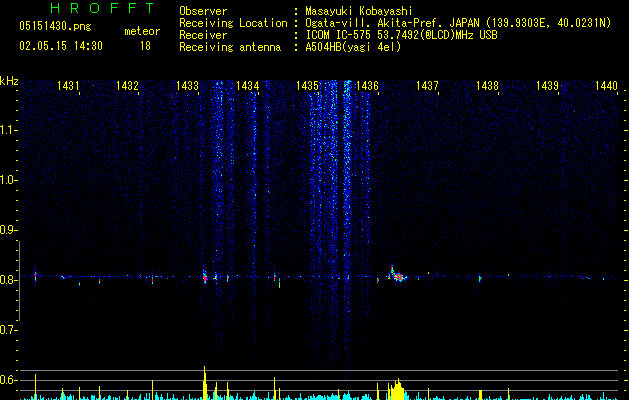This screenshot has height=400, width=629.
Task: Click the 1433 time marker
Action: (188, 86)
